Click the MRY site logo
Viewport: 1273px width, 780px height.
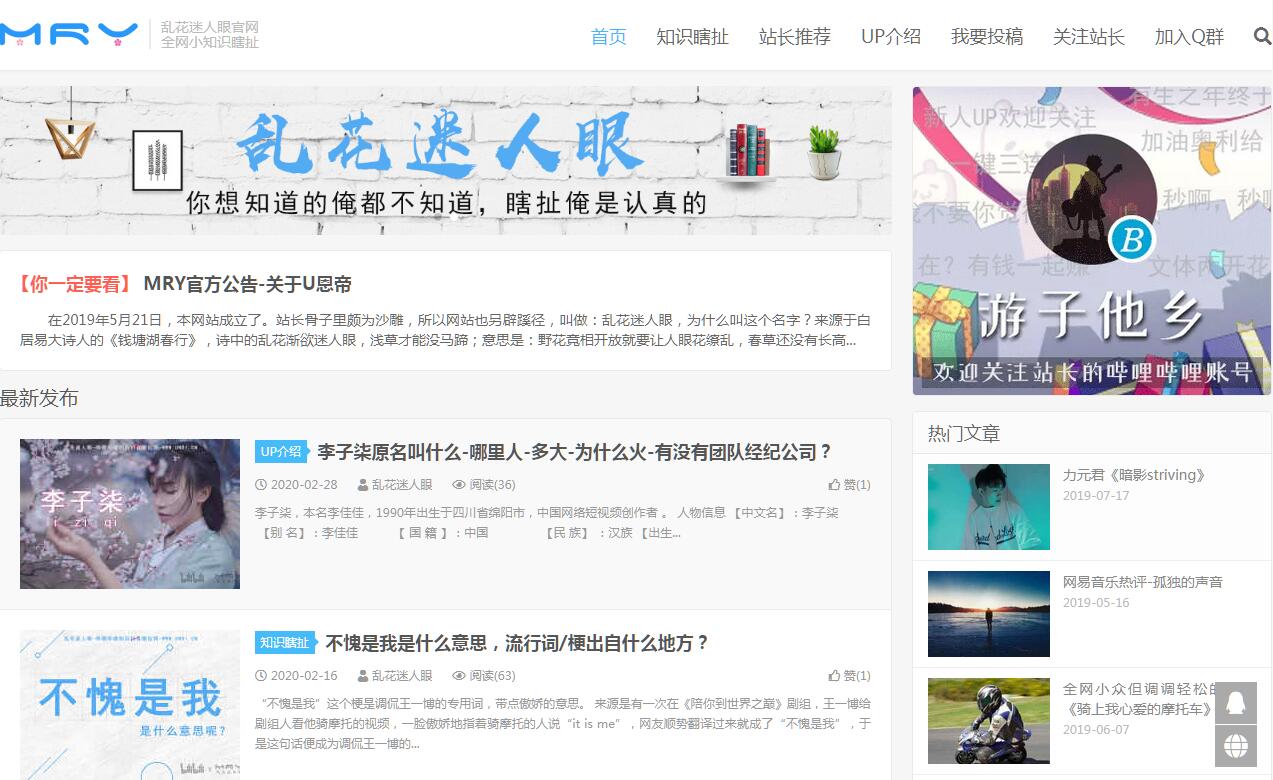click(69, 35)
